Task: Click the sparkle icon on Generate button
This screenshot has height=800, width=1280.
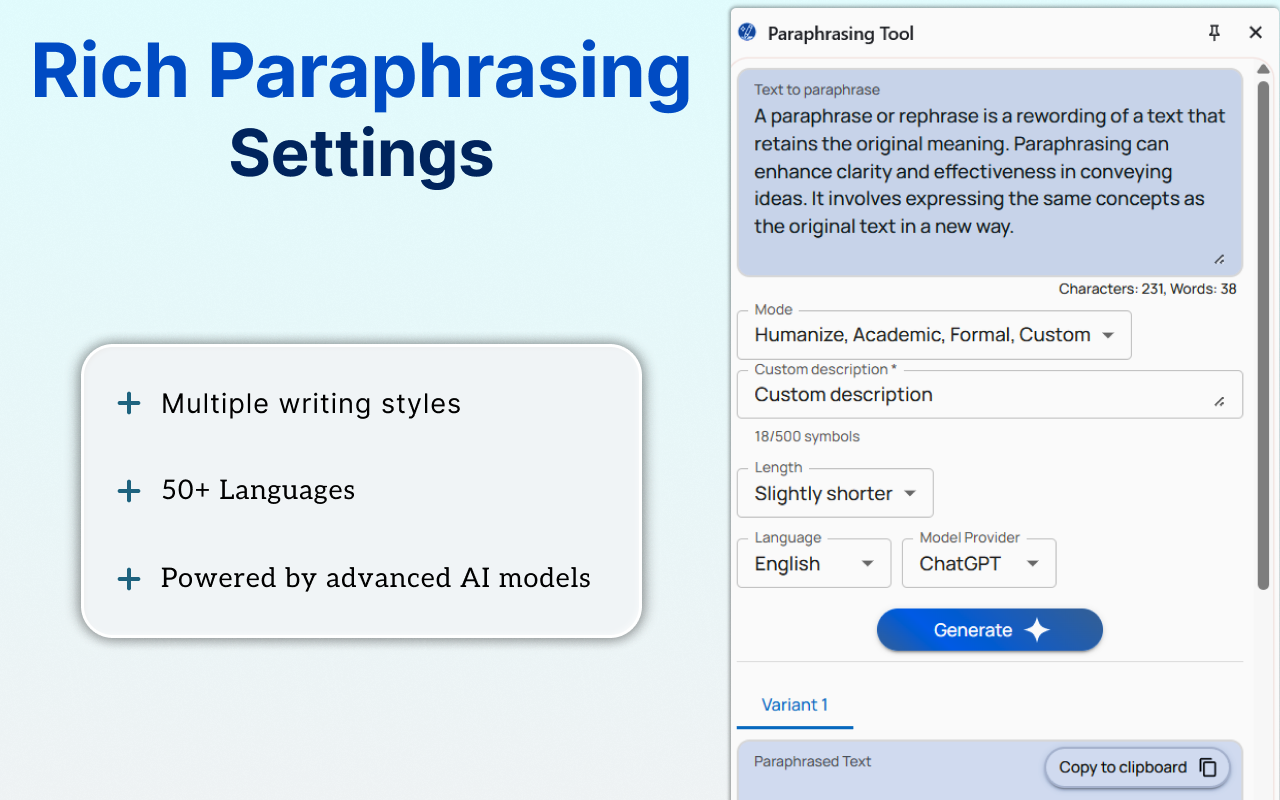Action: (1037, 630)
